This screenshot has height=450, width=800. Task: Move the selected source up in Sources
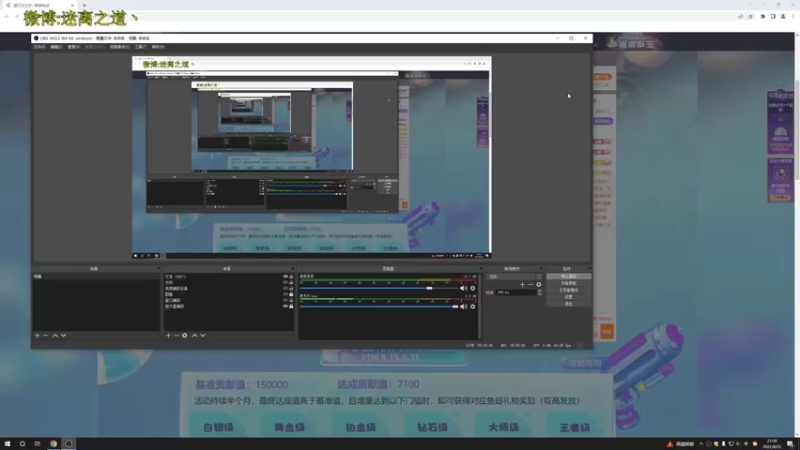[x=194, y=335]
